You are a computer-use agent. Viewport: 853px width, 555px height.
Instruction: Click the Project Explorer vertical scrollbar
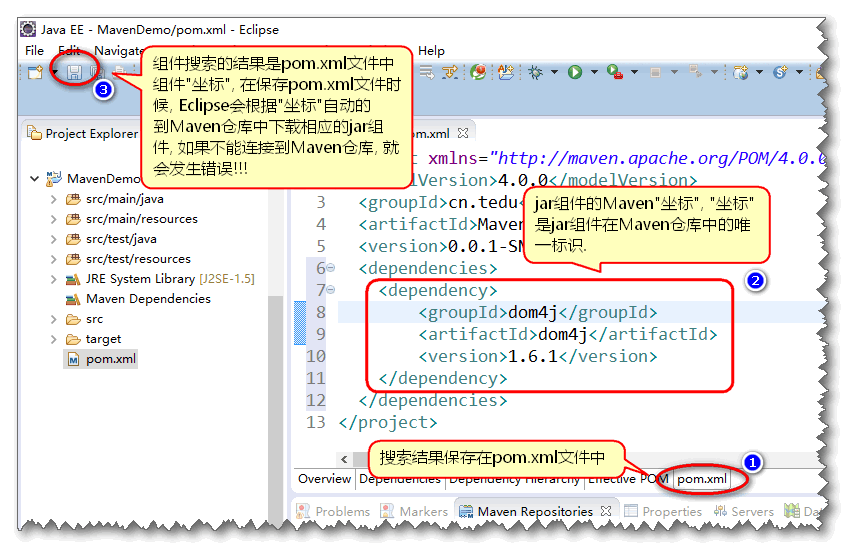(x=276, y=408)
